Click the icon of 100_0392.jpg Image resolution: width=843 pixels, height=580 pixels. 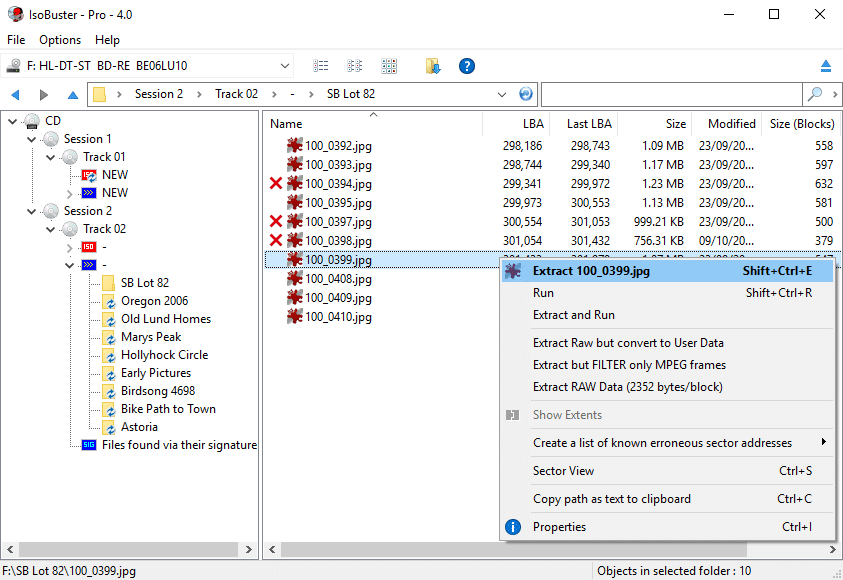click(x=295, y=146)
